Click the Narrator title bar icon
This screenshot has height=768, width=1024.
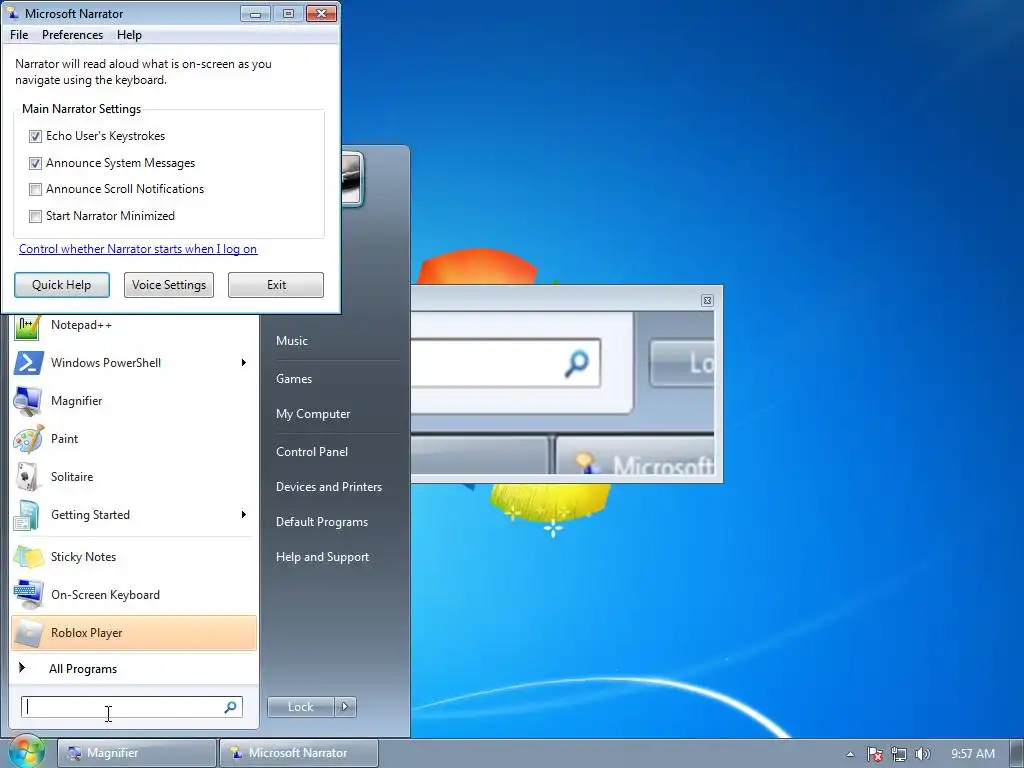[12, 13]
